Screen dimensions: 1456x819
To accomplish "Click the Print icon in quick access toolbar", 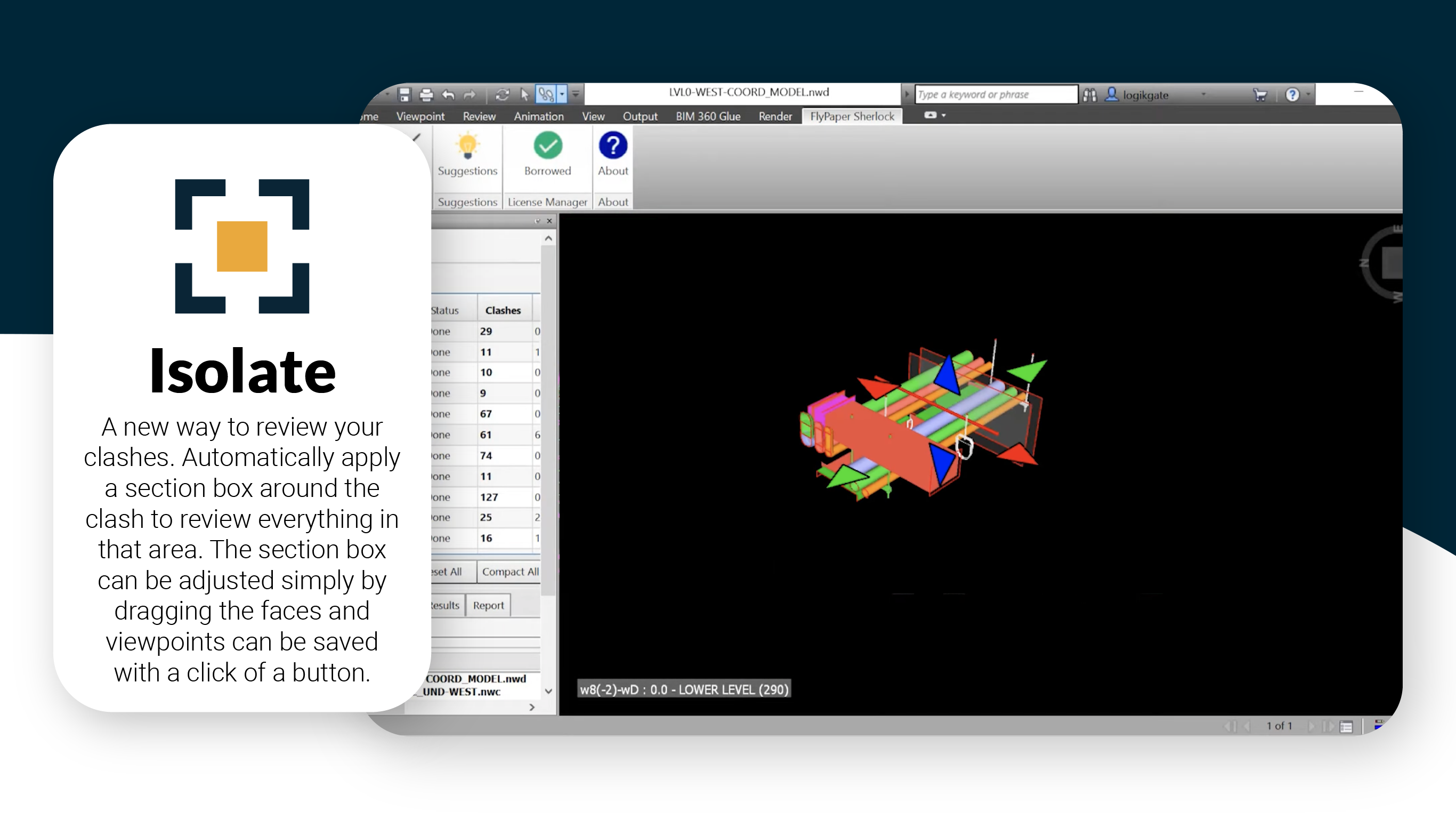I will pyautogui.click(x=426, y=94).
